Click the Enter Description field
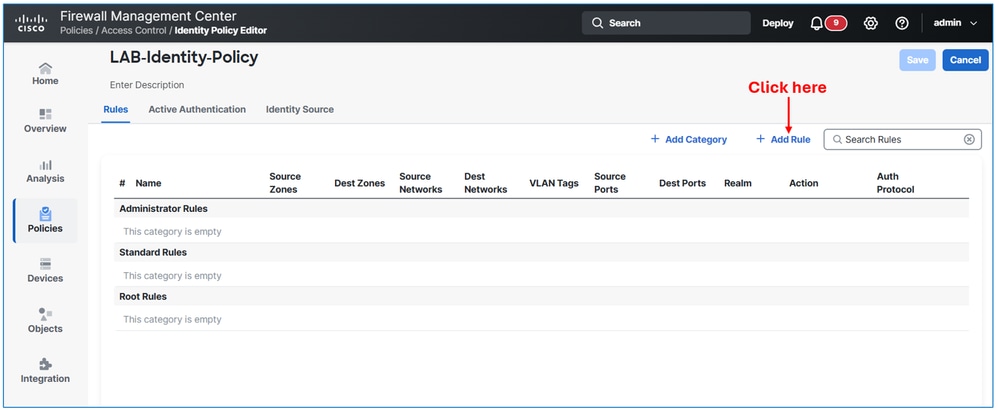The width and height of the screenshot is (999, 410). 147,85
